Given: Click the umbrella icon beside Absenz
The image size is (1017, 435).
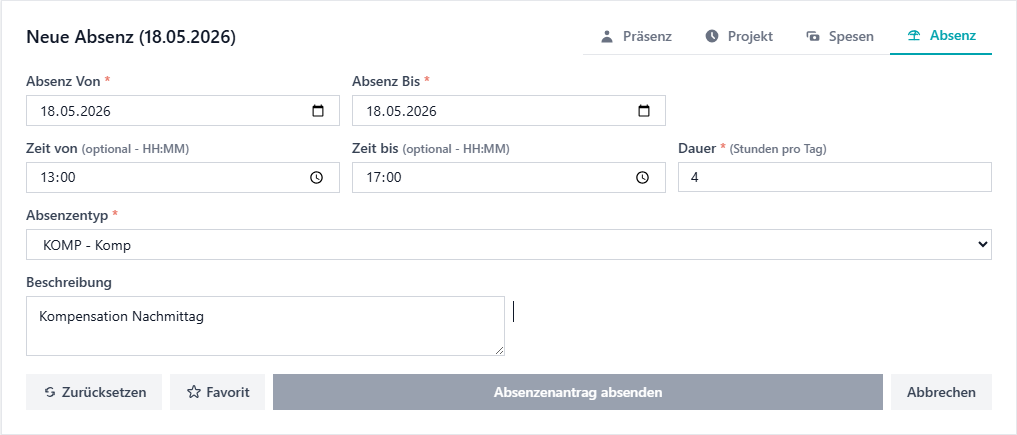Looking at the screenshot, I should point(915,36).
